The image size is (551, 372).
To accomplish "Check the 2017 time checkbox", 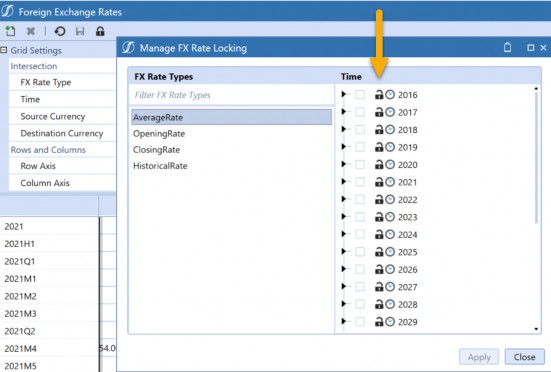I will (360, 112).
